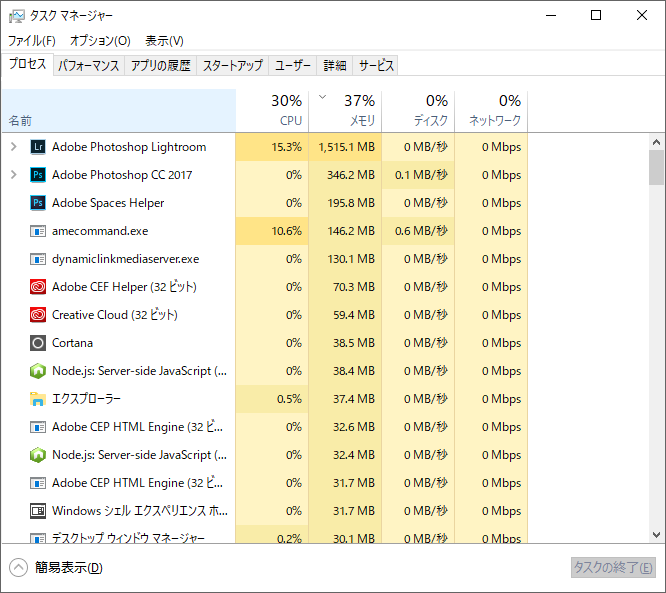The height and width of the screenshot is (593, 666).
Task: Click the Cortana circle icon
Action: click(38, 343)
